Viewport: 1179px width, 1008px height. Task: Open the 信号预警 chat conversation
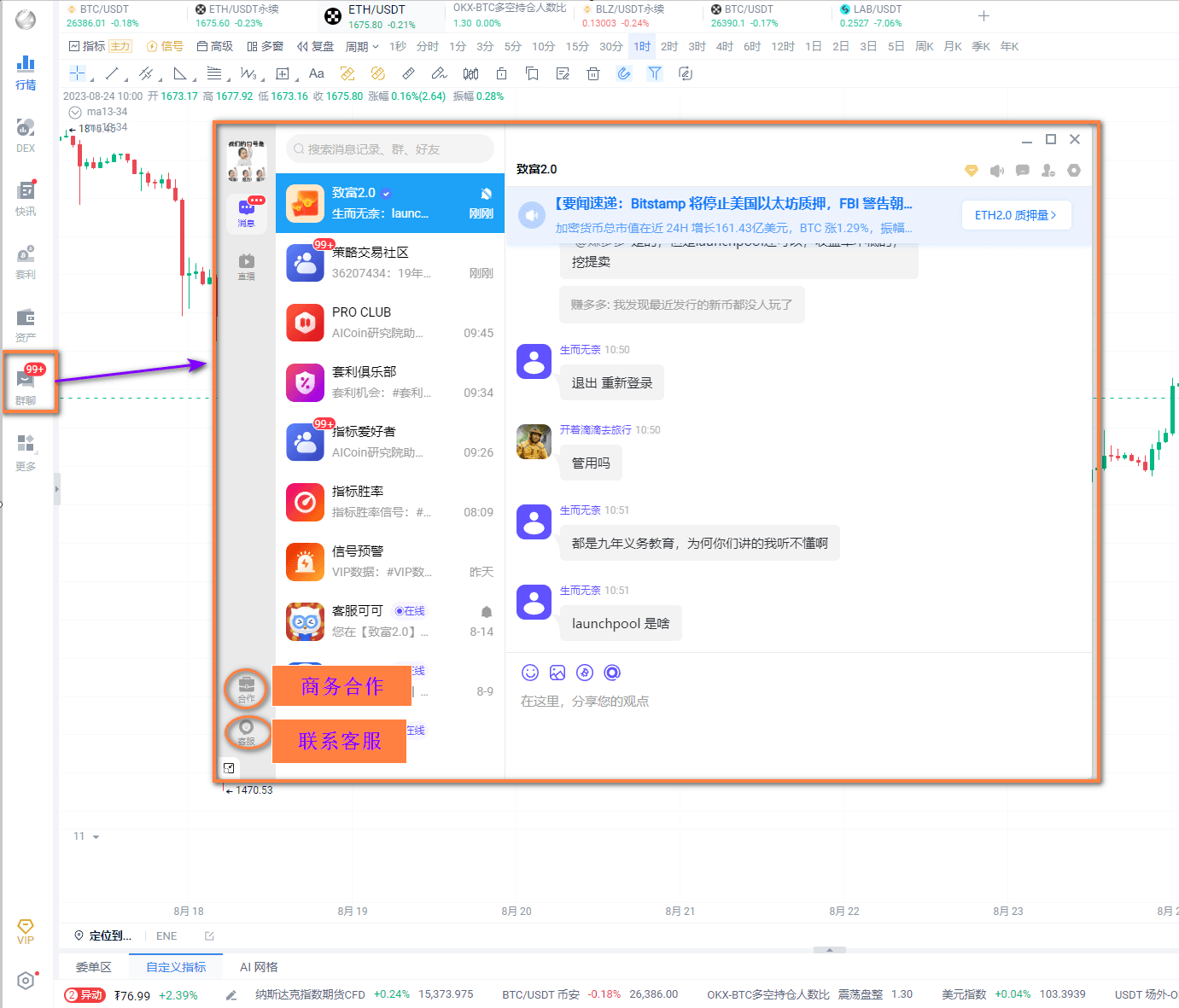click(x=390, y=562)
